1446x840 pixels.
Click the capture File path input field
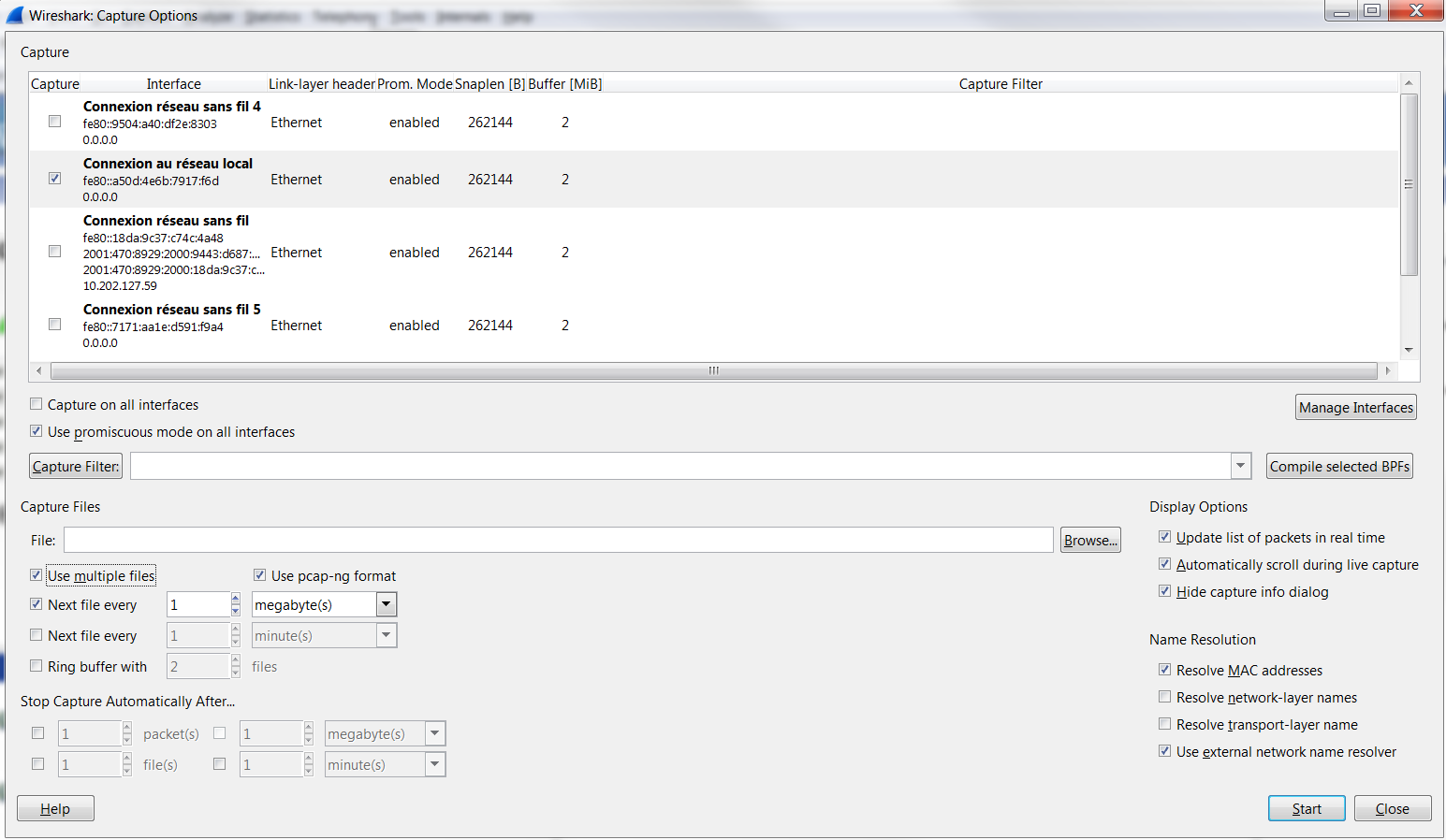click(559, 540)
